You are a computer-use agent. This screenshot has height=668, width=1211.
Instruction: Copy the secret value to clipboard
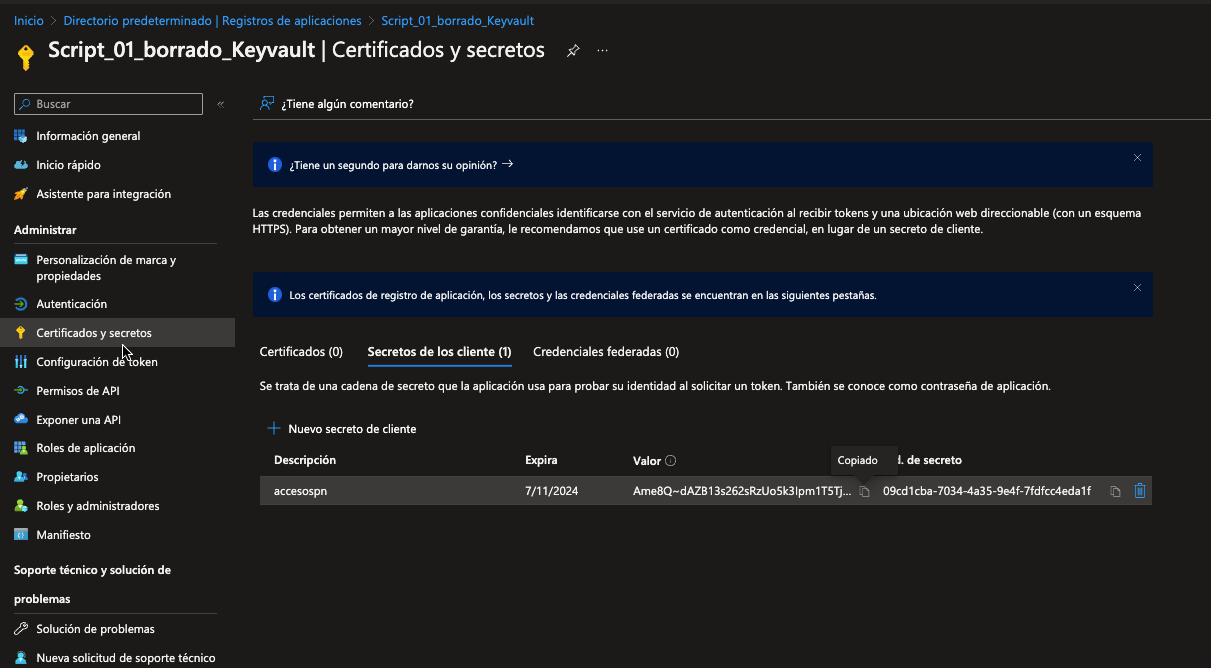(x=865, y=491)
